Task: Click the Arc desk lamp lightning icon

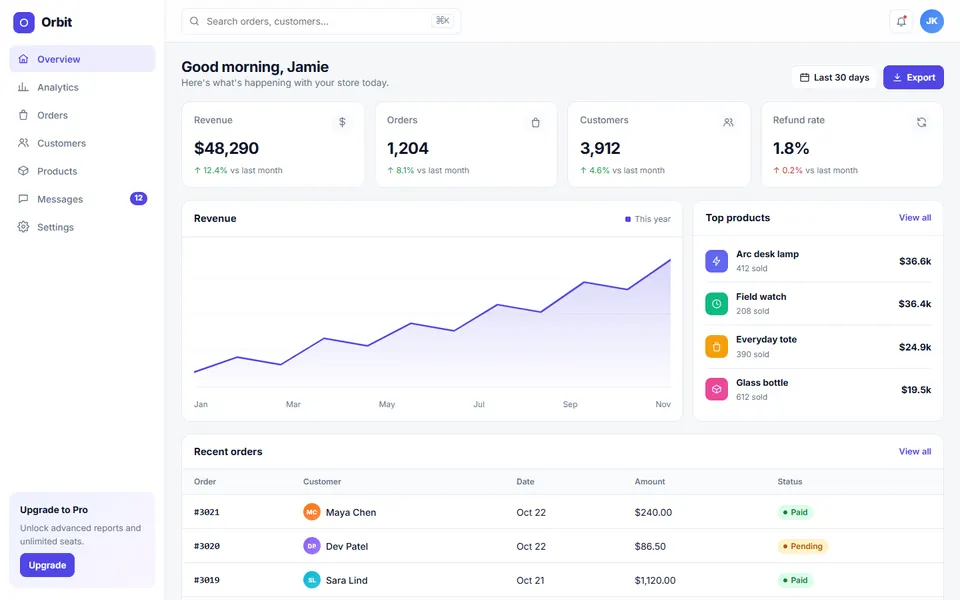Action: tap(716, 261)
